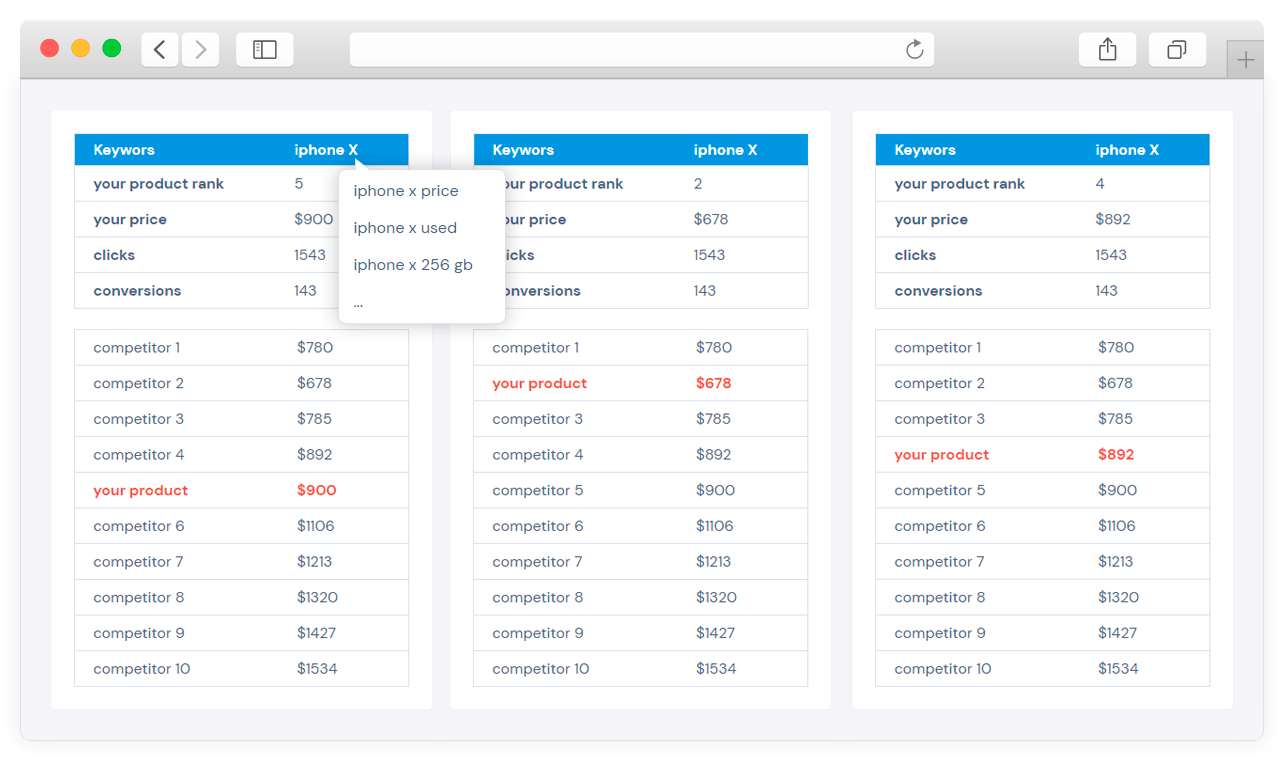Select 'competitor 2' in first competitor list

coord(139,383)
